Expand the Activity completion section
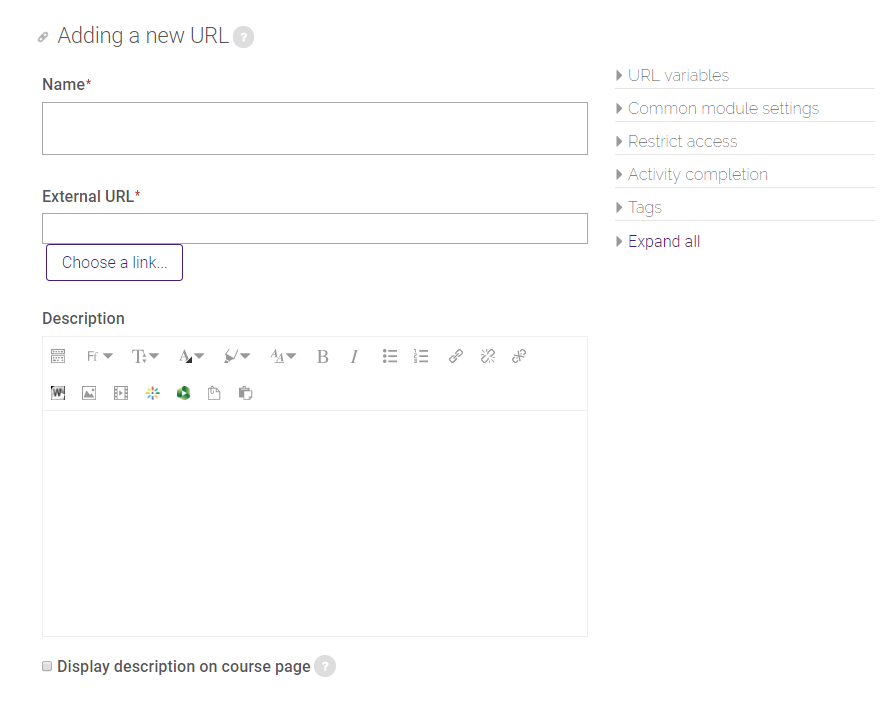 click(692, 174)
